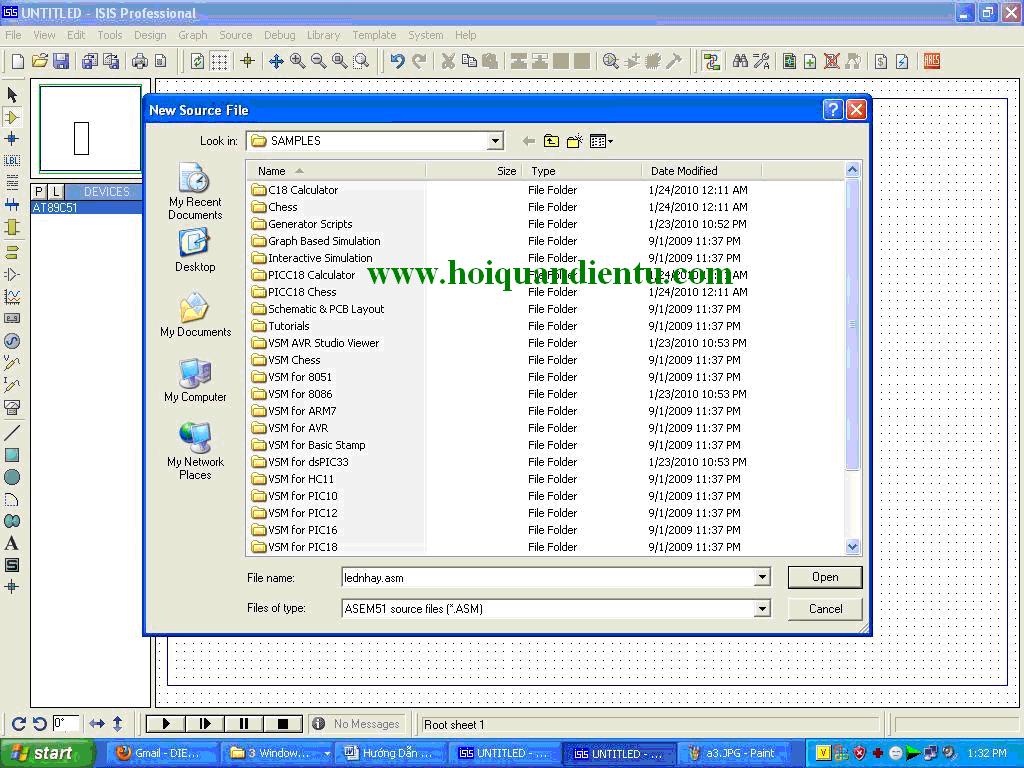Screen dimensions: 1024x768
Task: Go to Desktop in places bar
Action: point(195,251)
